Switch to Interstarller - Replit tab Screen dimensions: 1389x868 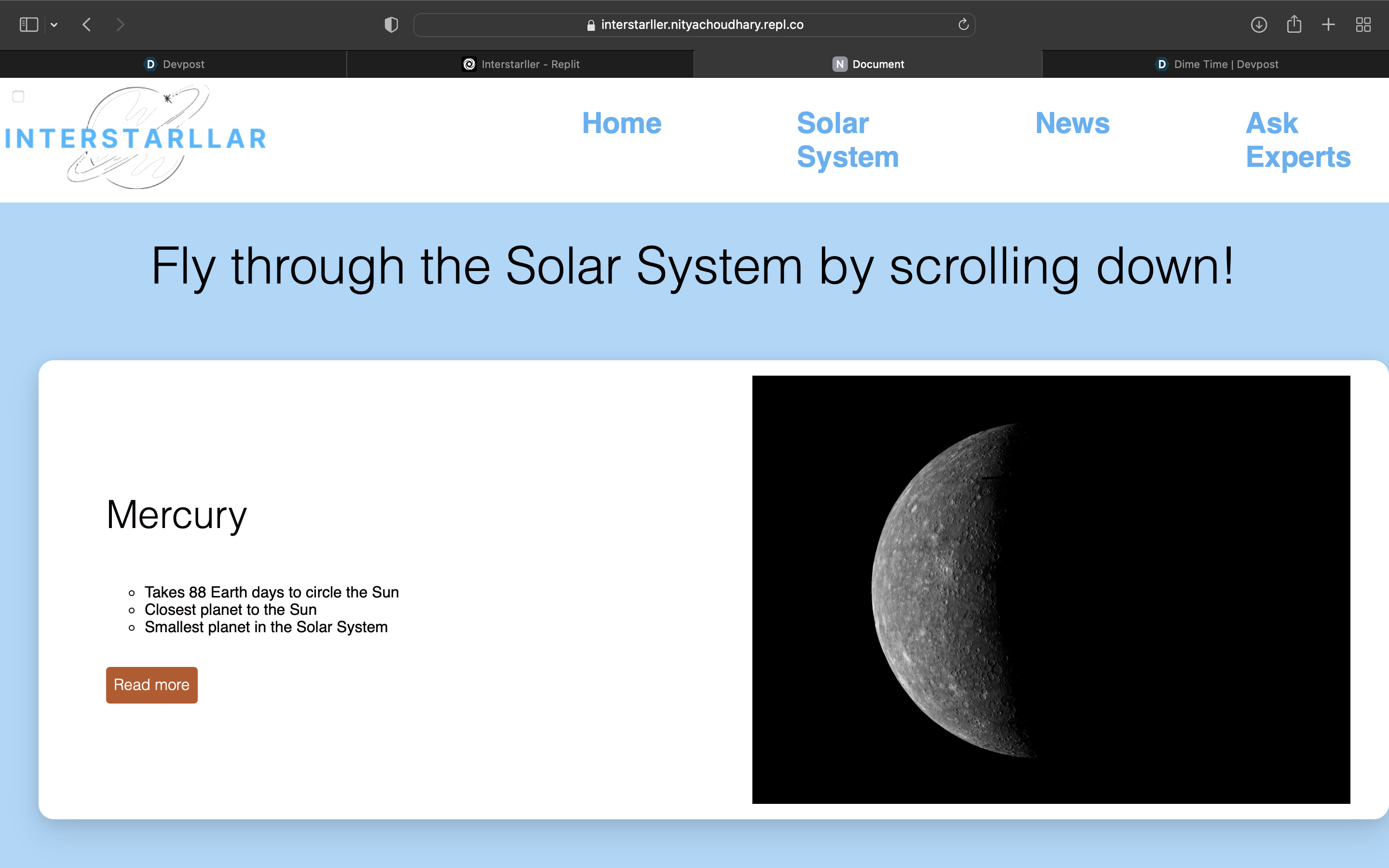520,64
